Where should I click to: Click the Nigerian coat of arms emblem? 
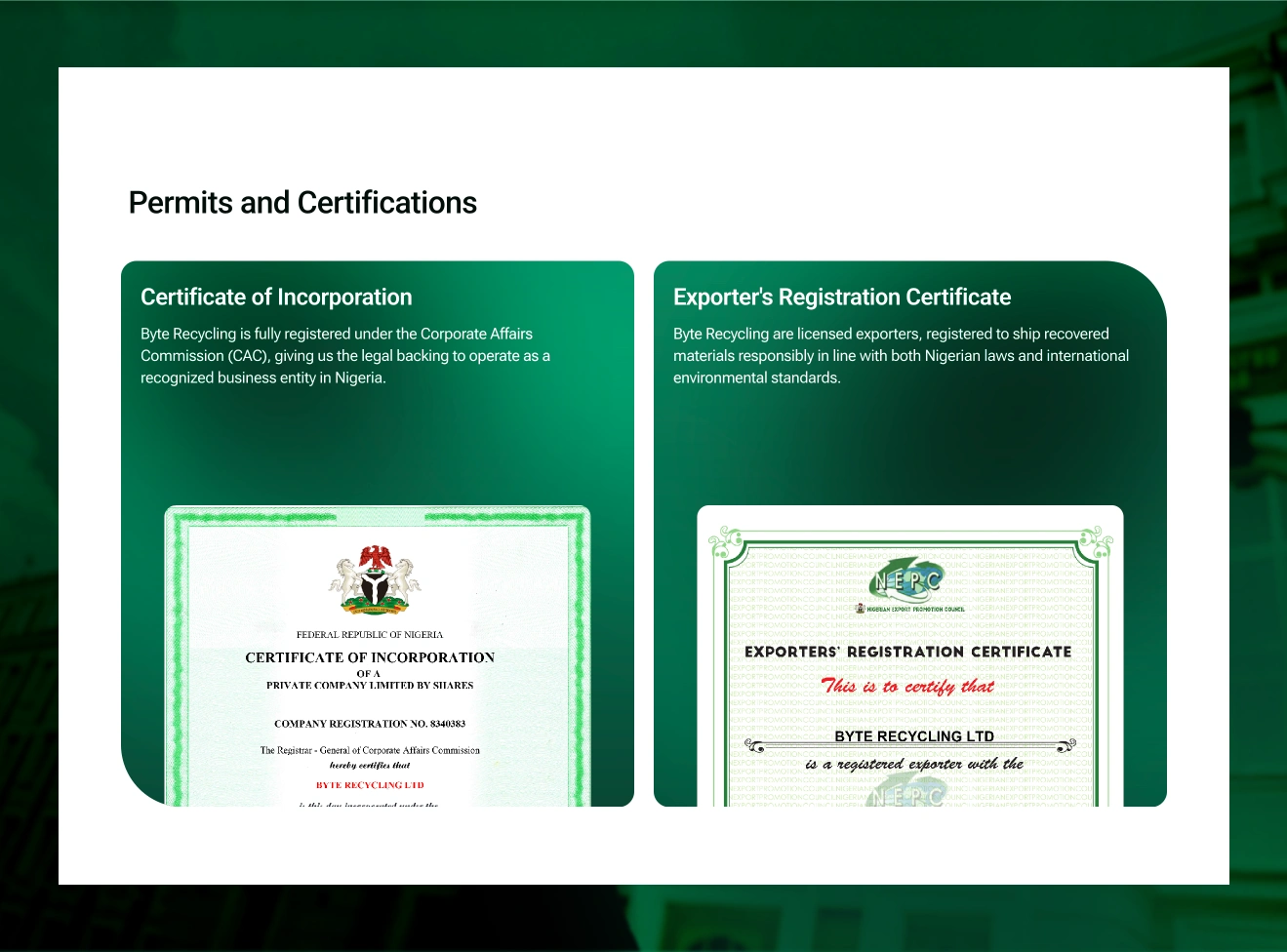pyautogui.click(x=374, y=579)
